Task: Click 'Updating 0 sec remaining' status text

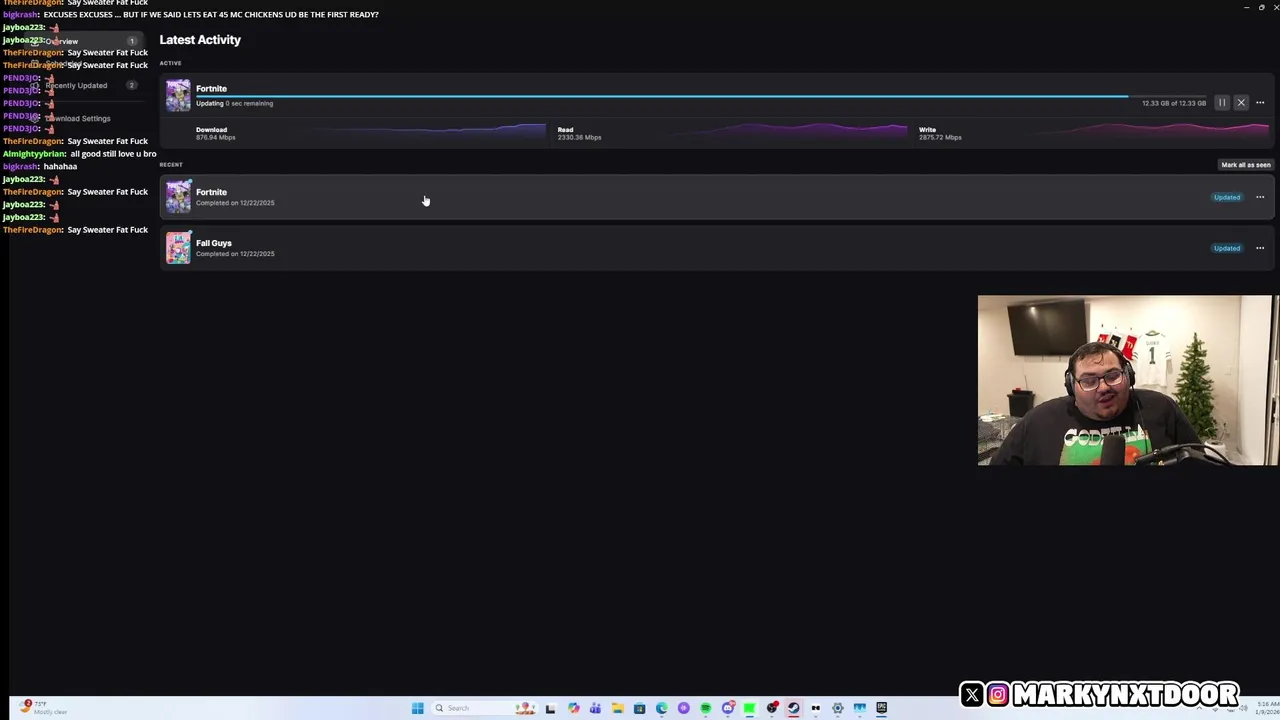Action: tap(234, 103)
